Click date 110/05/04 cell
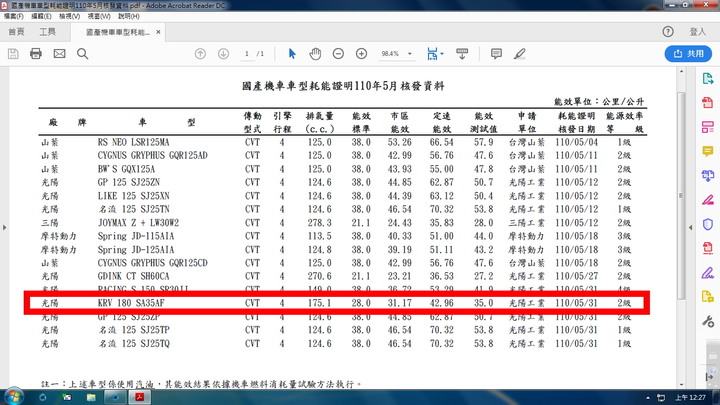This screenshot has width=720, height=405. [x=577, y=142]
